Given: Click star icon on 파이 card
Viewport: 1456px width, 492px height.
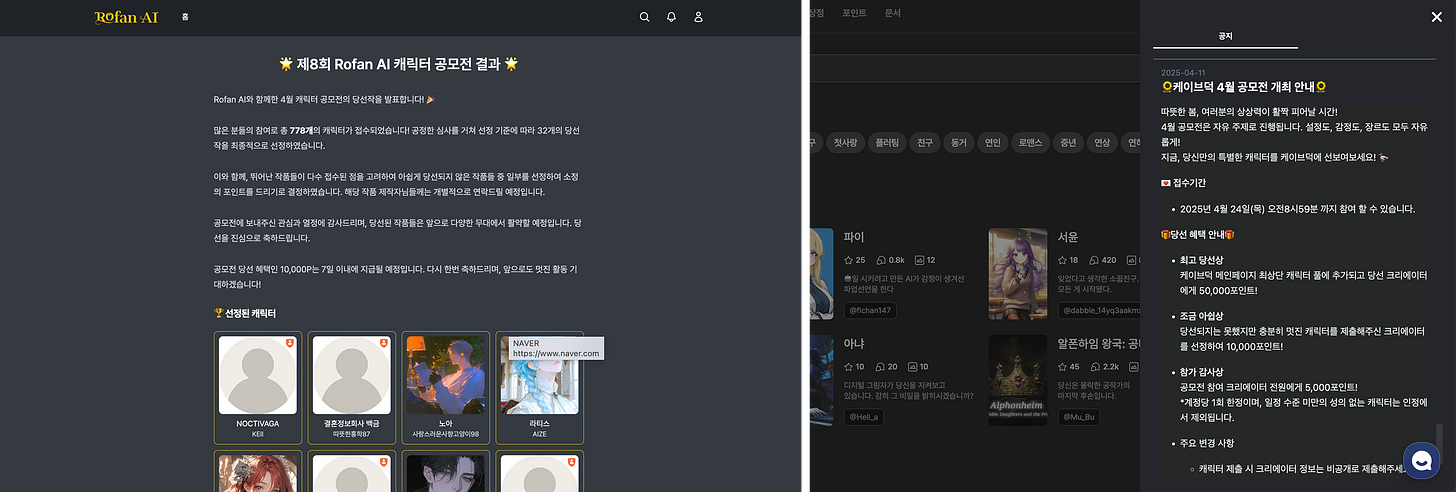Looking at the screenshot, I should [848, 260].
